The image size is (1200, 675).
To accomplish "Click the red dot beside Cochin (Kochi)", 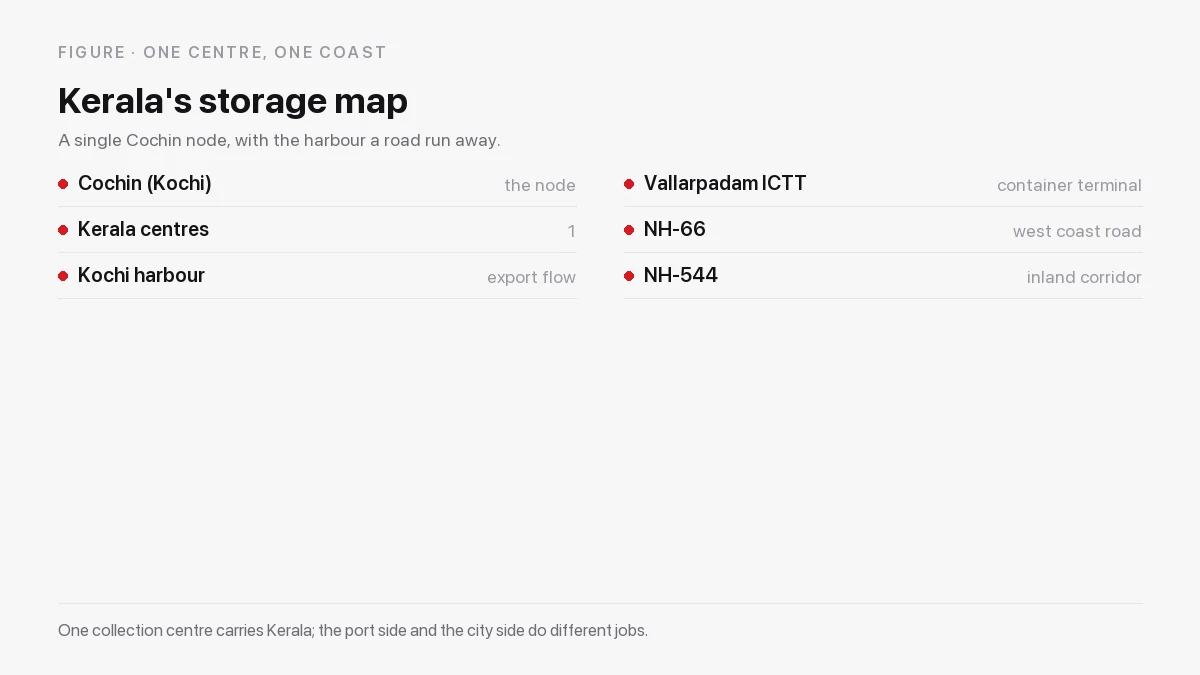I will pos(63,184).
